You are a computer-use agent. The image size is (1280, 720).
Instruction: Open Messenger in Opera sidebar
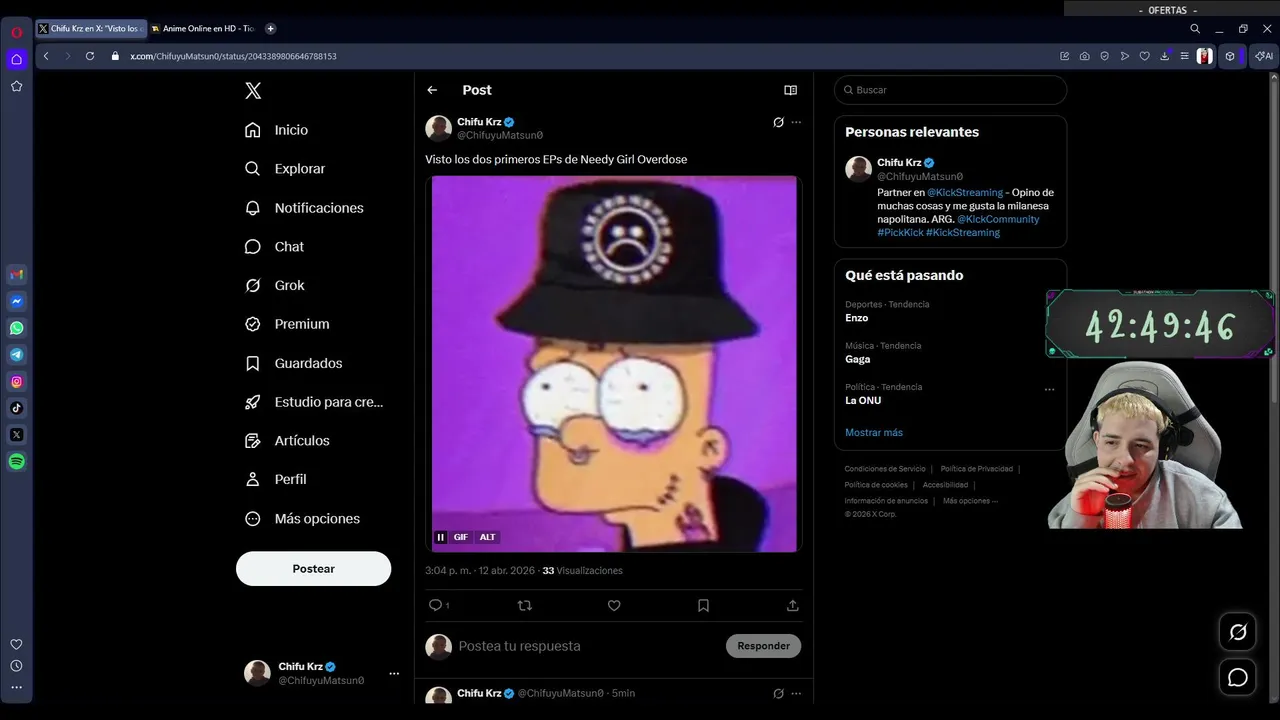[x=17, y=301]
